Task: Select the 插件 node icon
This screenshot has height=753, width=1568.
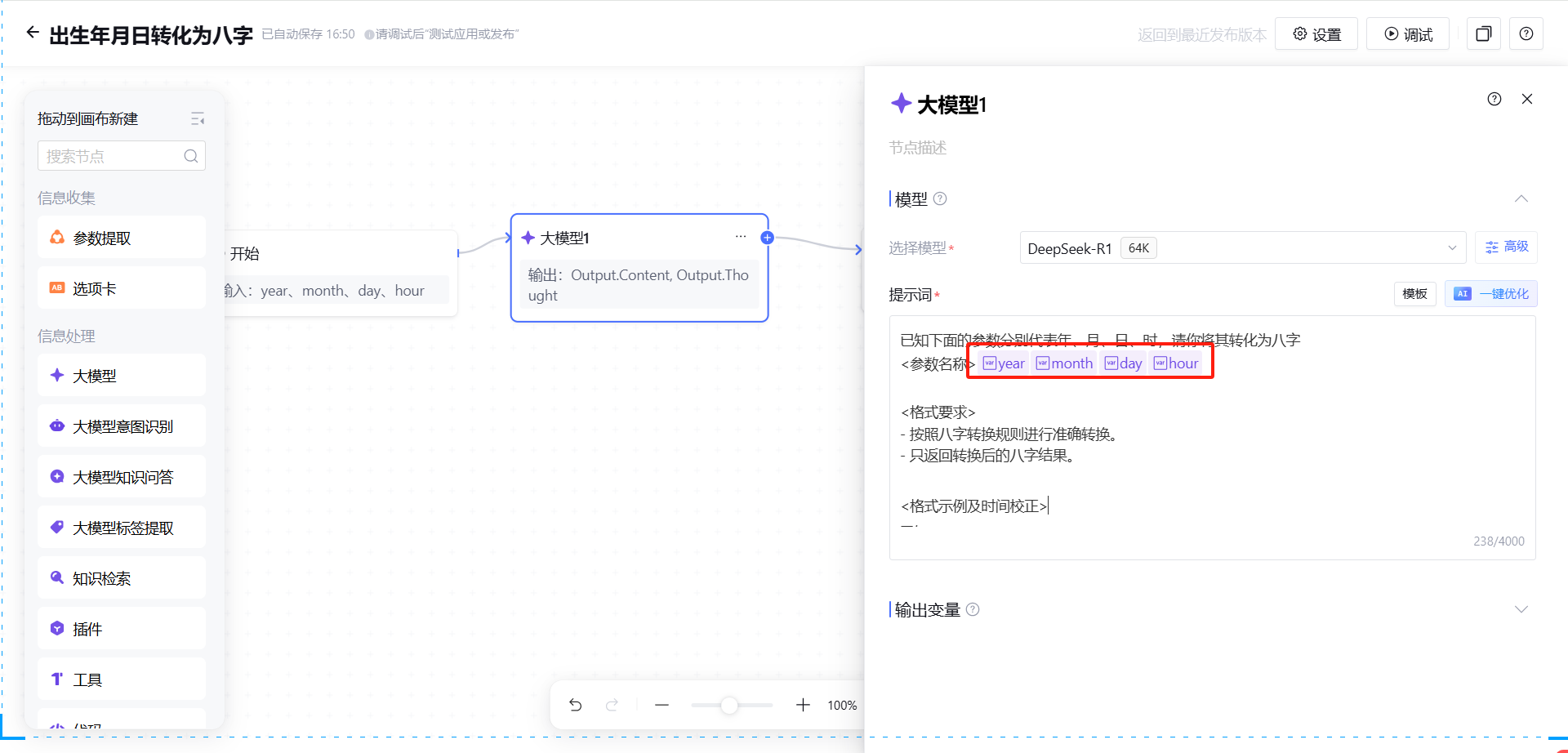Action: (x=57, y=629)
